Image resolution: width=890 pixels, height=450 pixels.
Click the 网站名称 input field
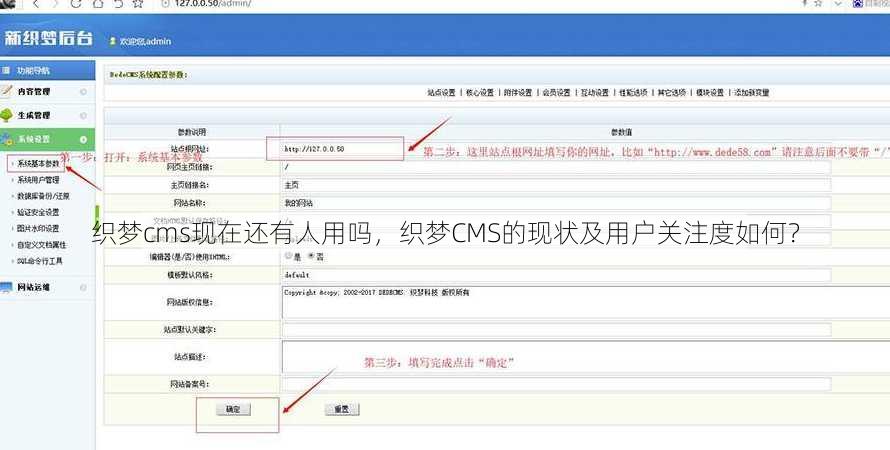coord(556,203)
